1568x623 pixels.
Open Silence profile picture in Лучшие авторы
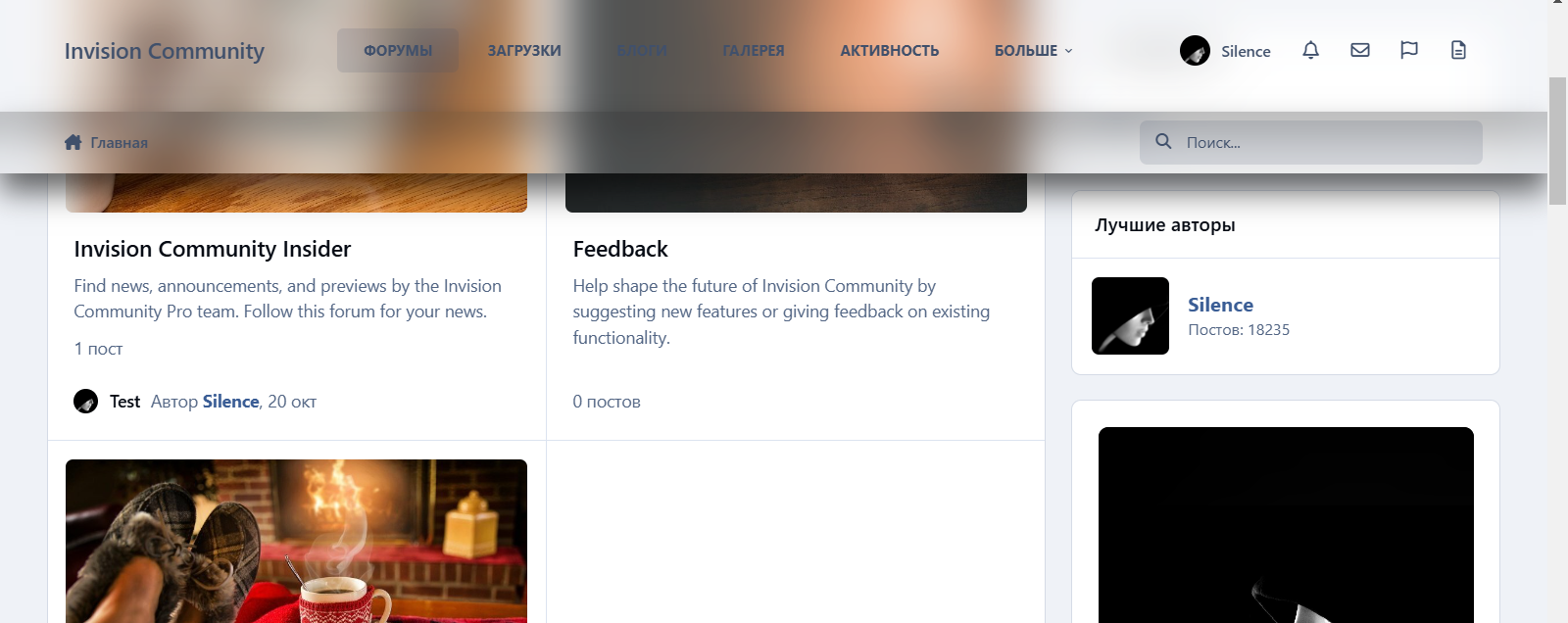(x=1130, y=315)
